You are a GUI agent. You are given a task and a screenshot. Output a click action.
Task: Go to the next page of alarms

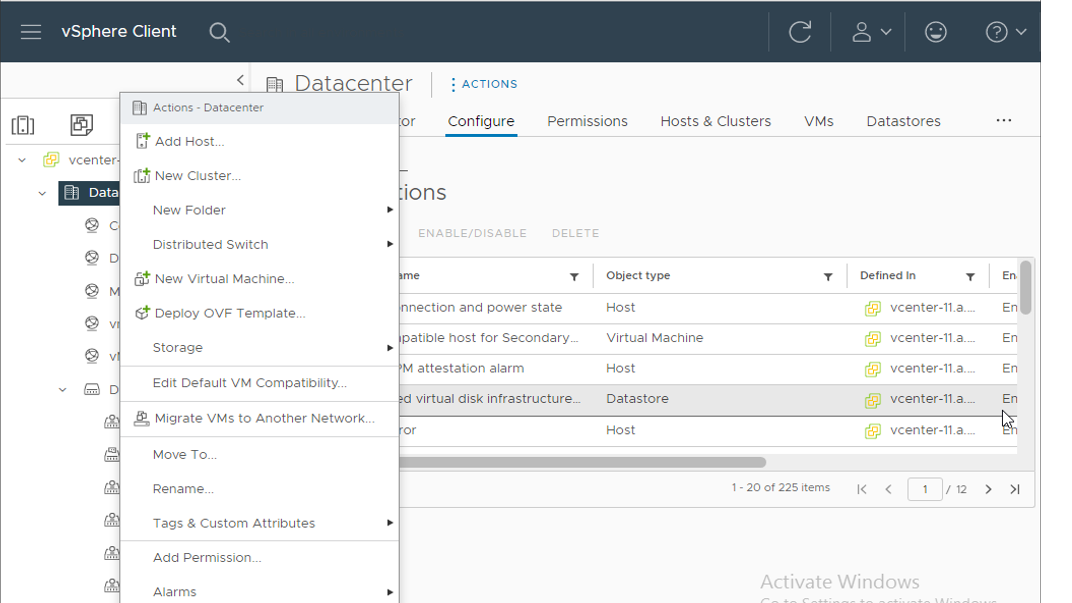click(x=988, y=489)
